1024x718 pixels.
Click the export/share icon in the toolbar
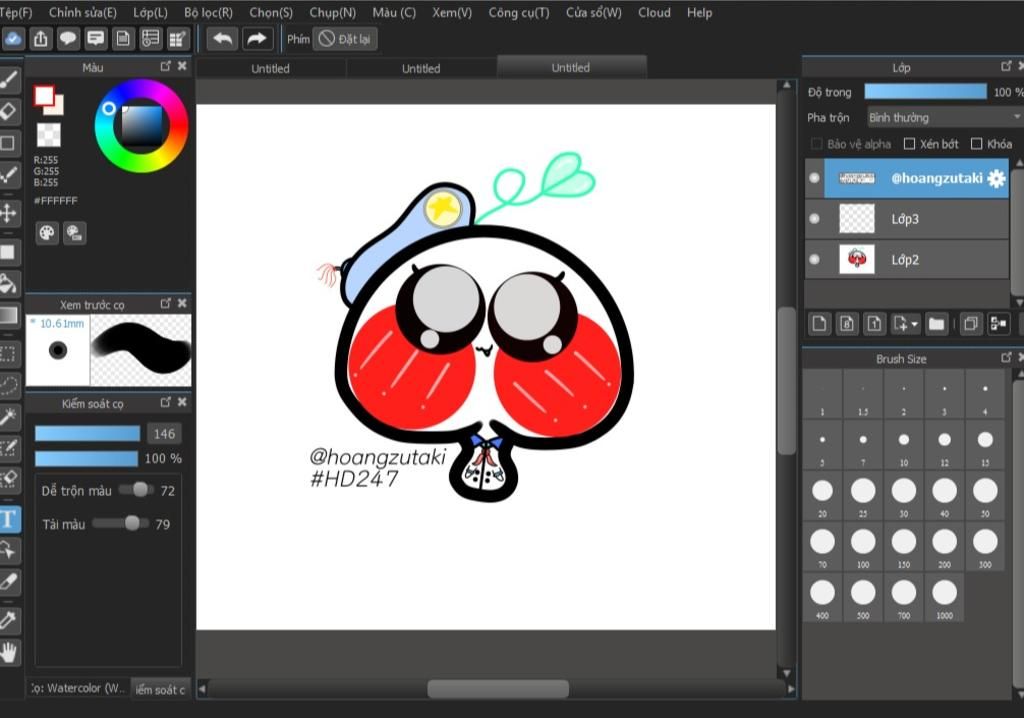pyautogui.click(x=40, y=39)
